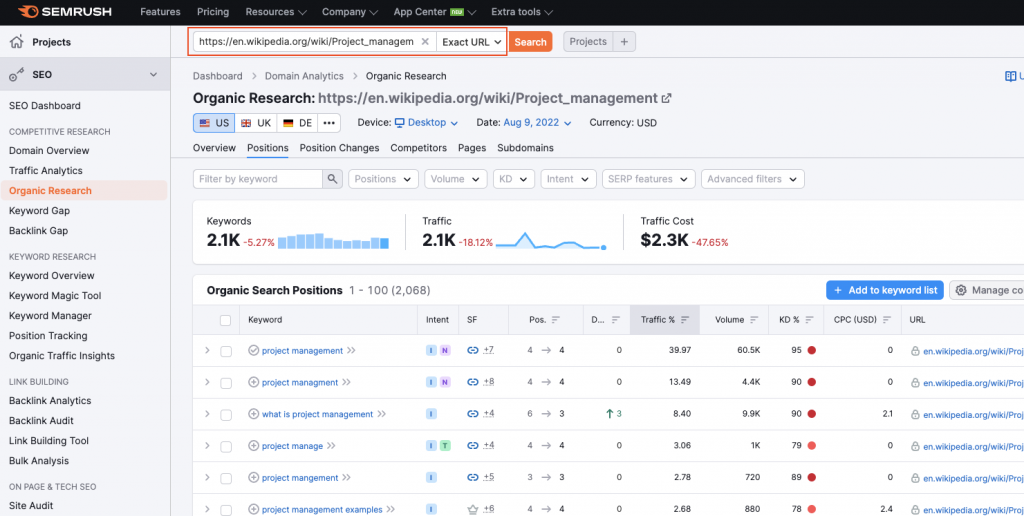Screen dimensions: 1024x516
Task: Open the Volume filter dropdown
Action: click(x=456, y=179)
